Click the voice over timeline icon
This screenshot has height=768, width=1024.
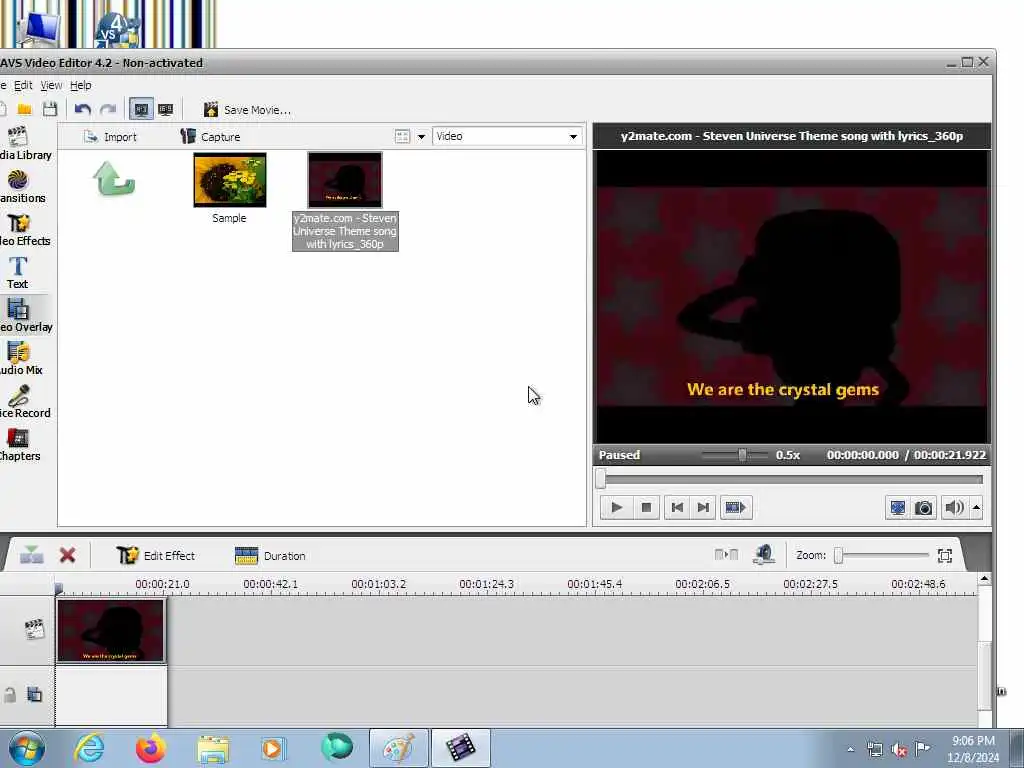click(x=763, y=554)
